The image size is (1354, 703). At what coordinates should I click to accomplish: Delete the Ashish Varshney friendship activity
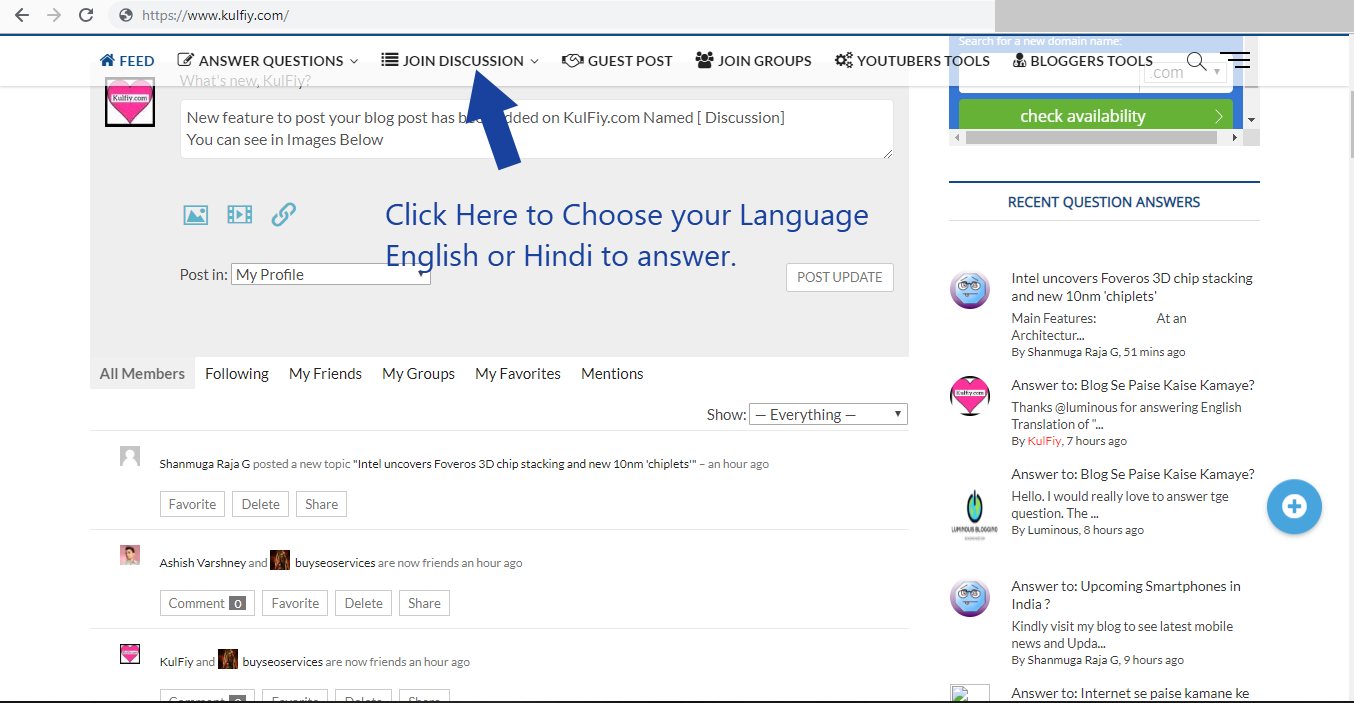pyautogui.click(x=364, y=603)
